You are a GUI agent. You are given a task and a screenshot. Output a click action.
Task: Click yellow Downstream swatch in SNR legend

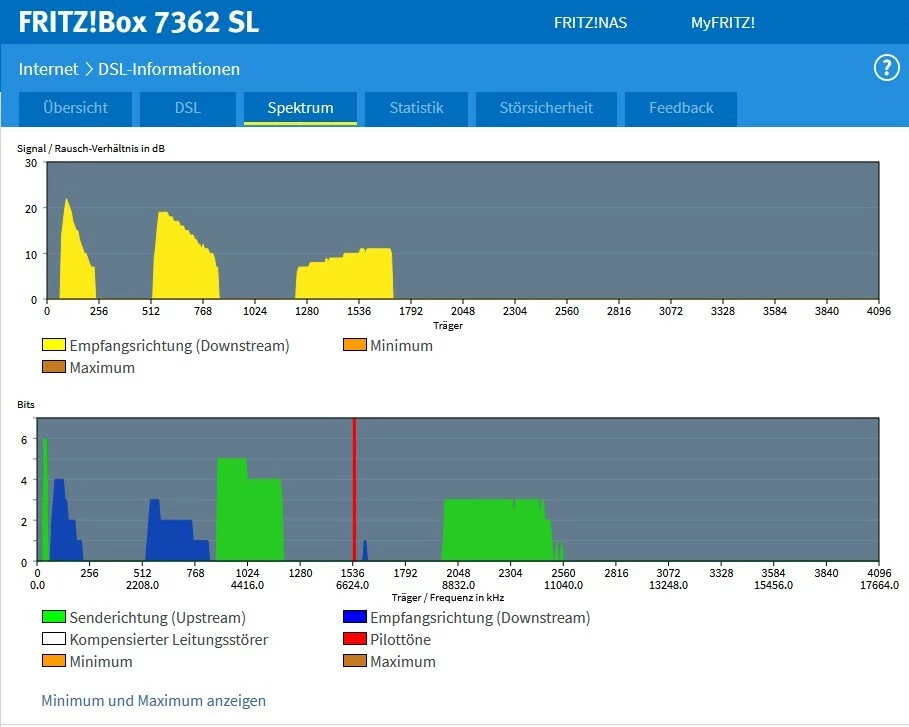point(53,345)
